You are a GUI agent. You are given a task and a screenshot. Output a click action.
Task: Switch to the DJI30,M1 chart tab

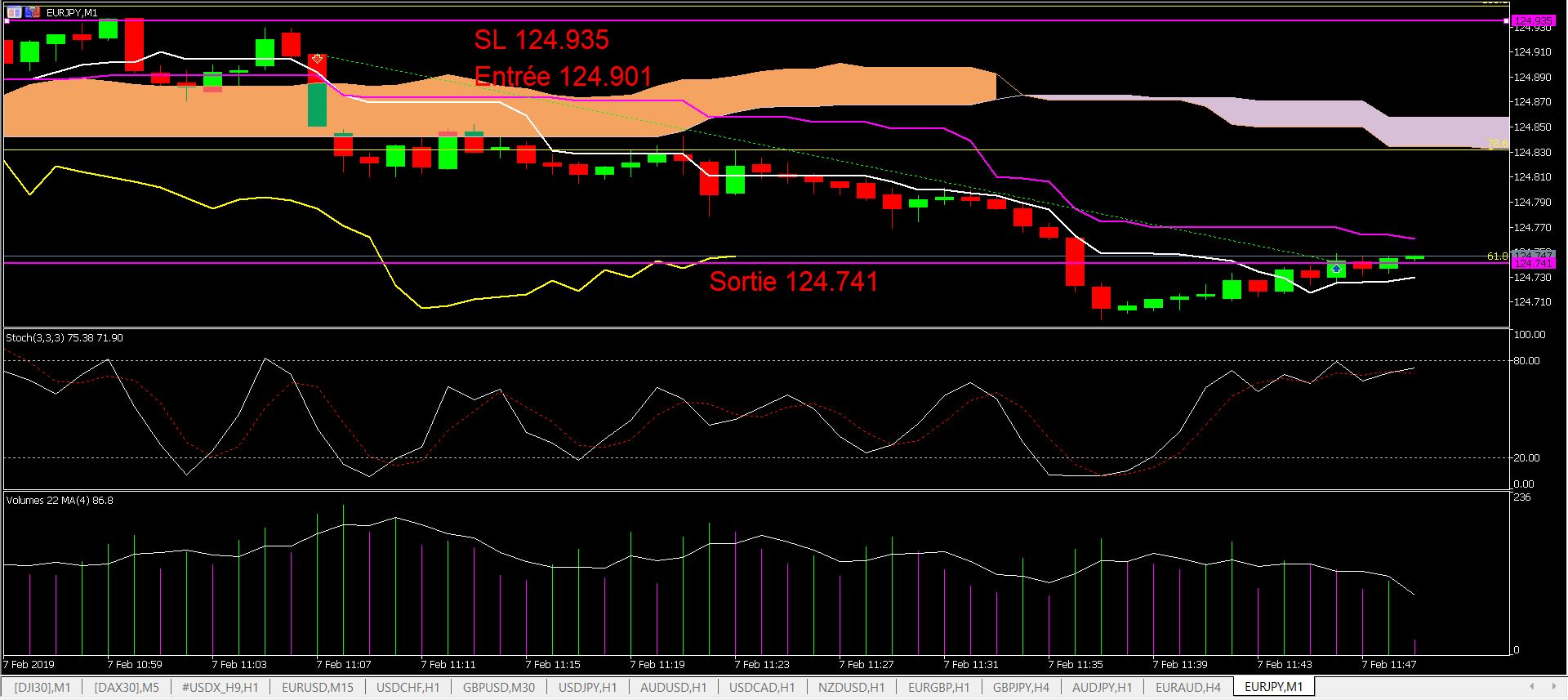[x=43, y=688]
